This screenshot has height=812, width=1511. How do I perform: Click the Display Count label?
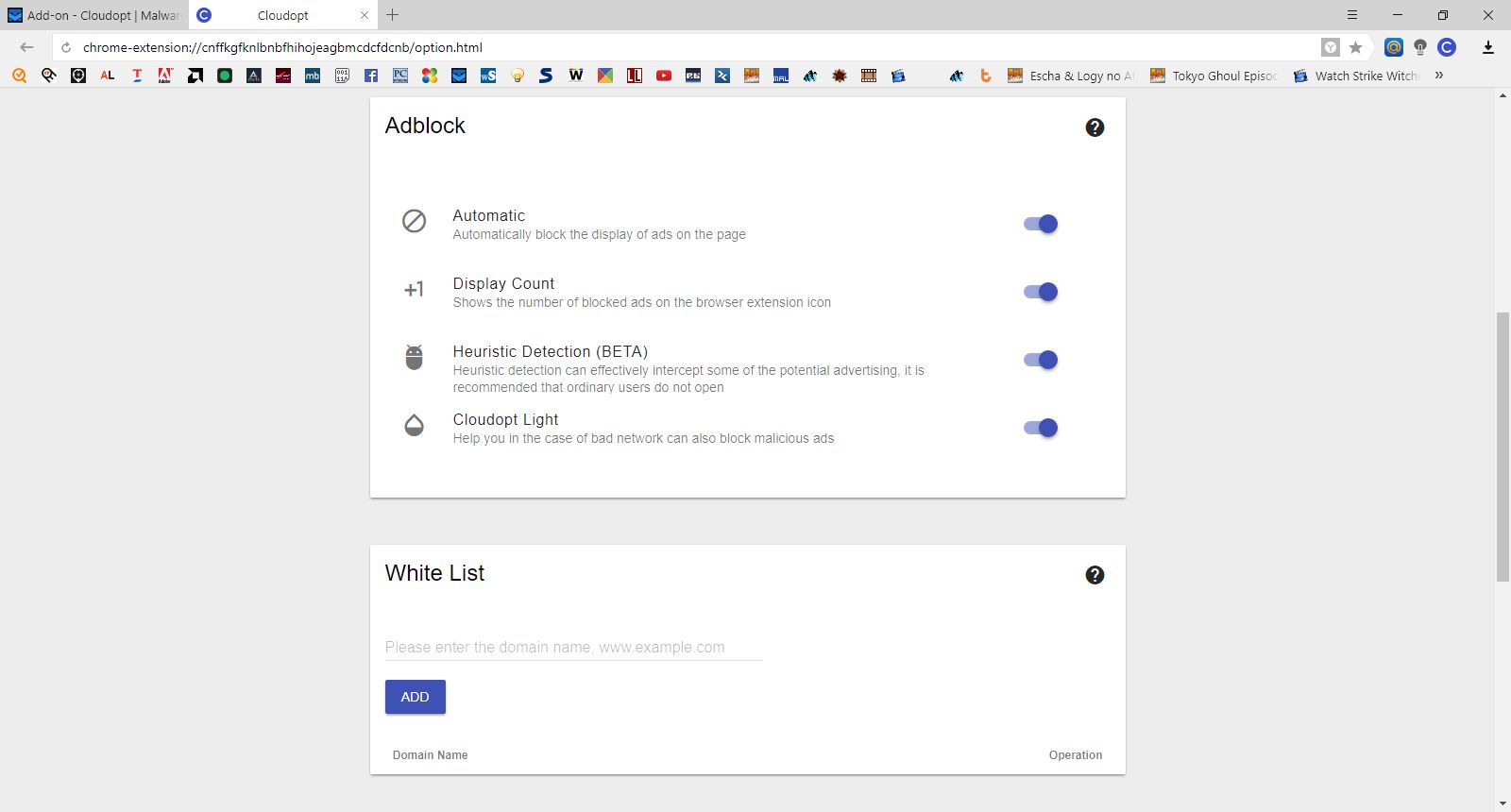pyautogui.click(x=503, y=283)
